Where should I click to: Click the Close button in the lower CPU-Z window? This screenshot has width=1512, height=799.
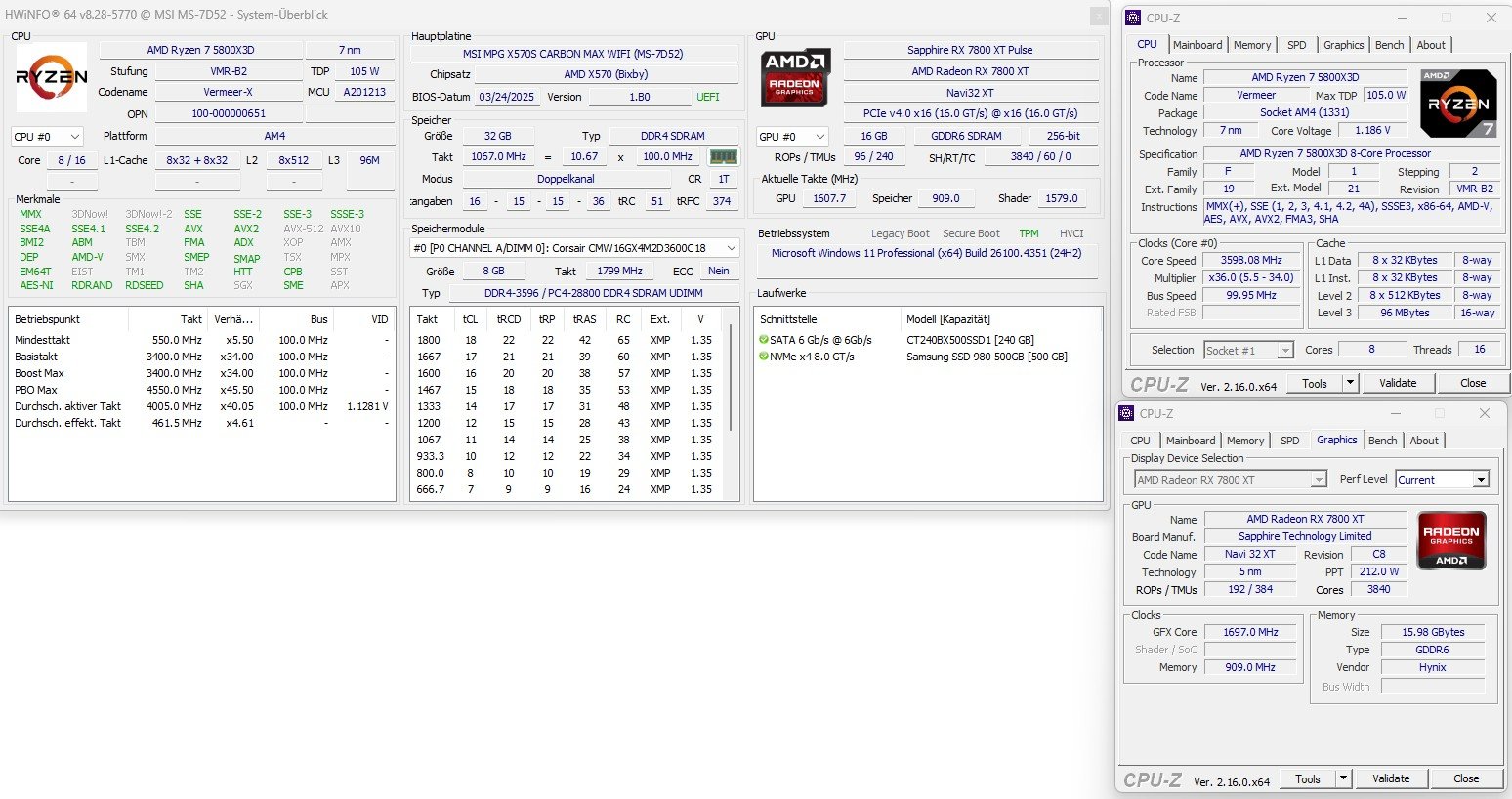click(x=1466, y=778)
